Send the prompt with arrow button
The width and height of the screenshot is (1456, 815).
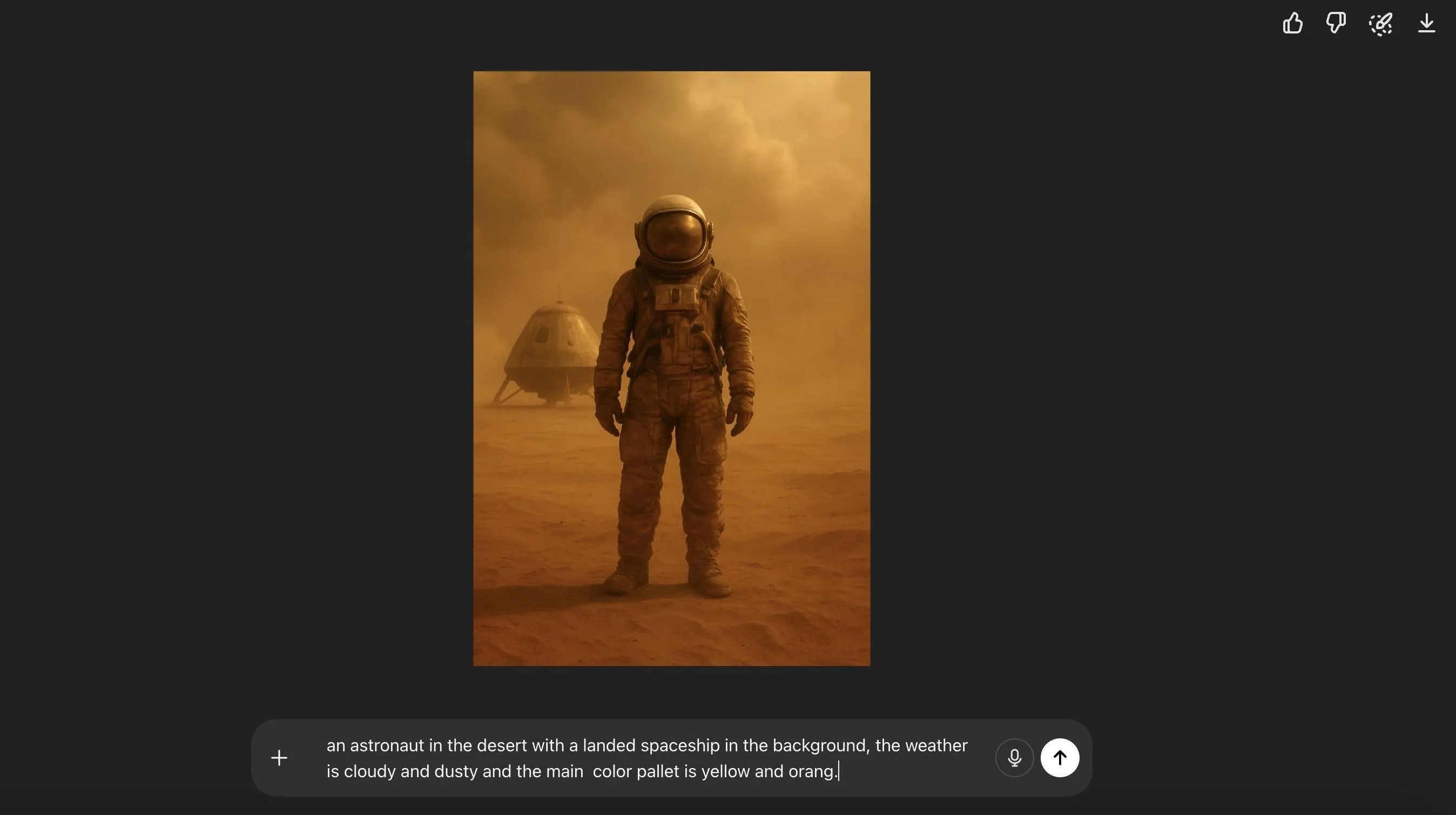(x=1060, y=758)
